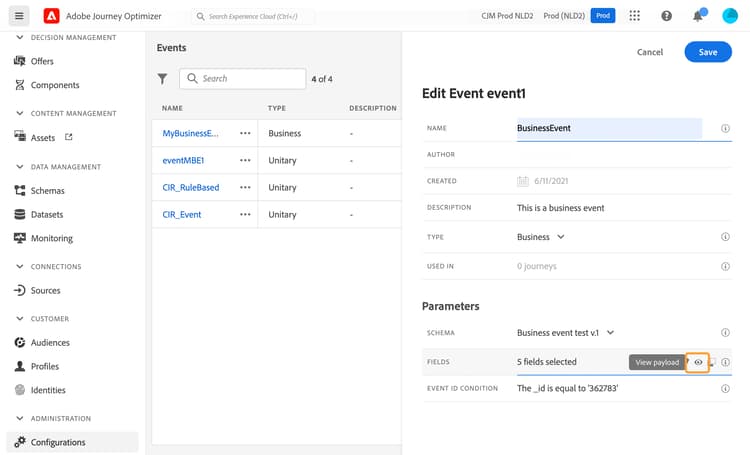Click the info icon beside Name field
The image size is (750, 455).
(725, 128)
